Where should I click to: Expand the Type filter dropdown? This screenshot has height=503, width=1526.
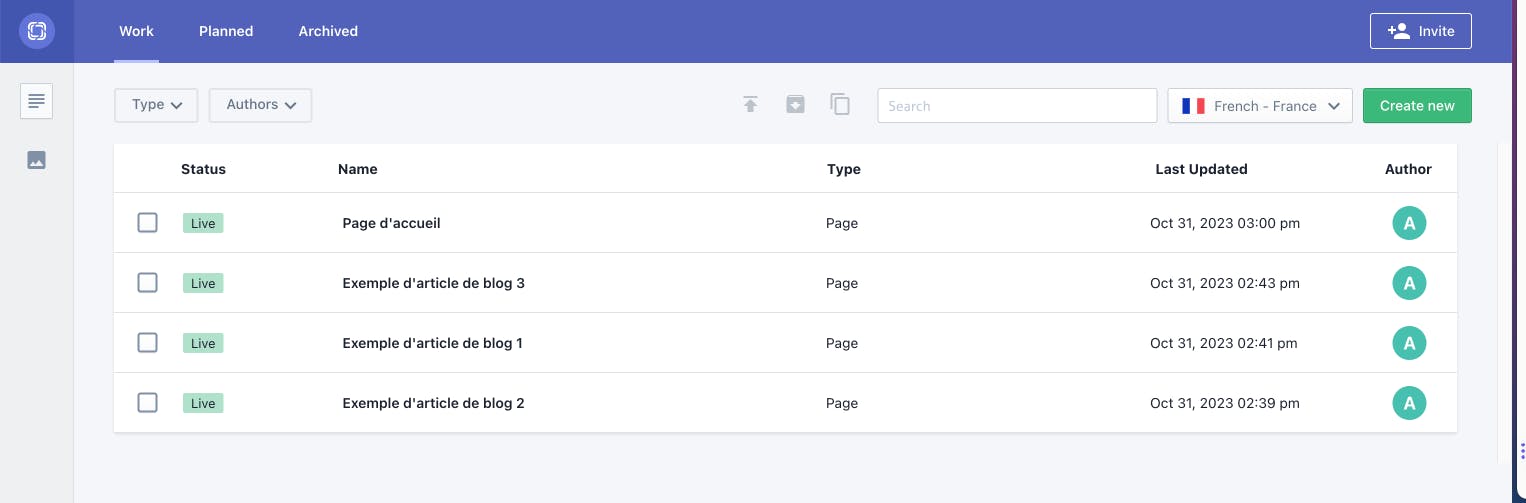tap(156, 105)
